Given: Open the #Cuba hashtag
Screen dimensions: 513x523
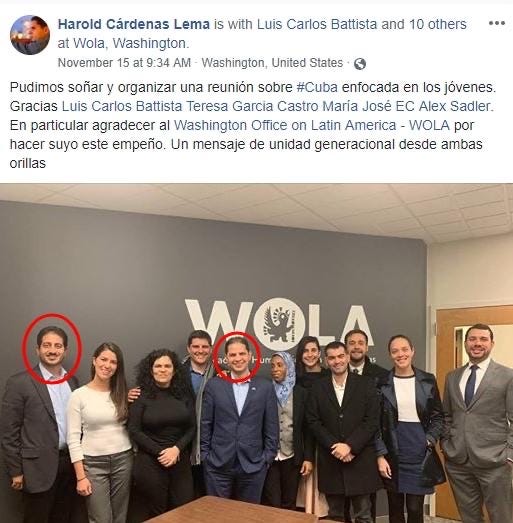Looking at the screenshot, I should click(317, 87).
